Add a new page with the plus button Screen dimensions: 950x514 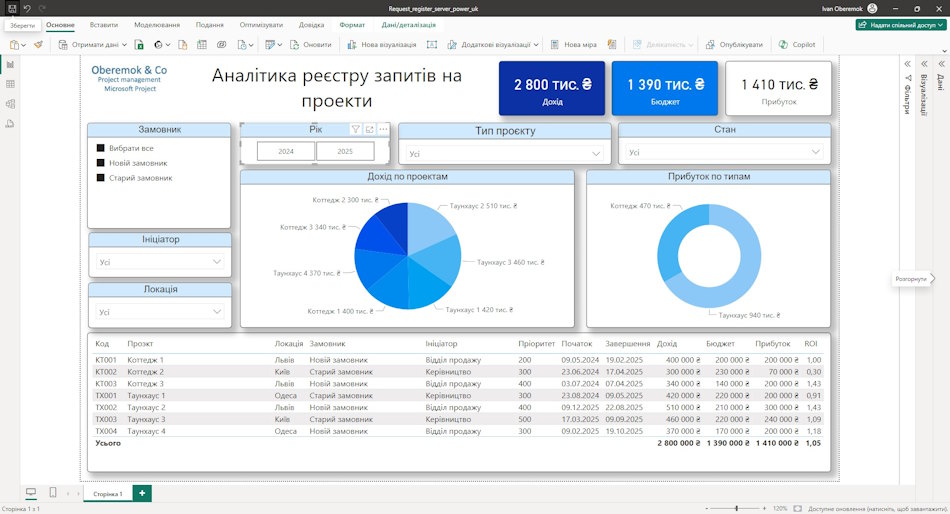(x=142, y=493)
